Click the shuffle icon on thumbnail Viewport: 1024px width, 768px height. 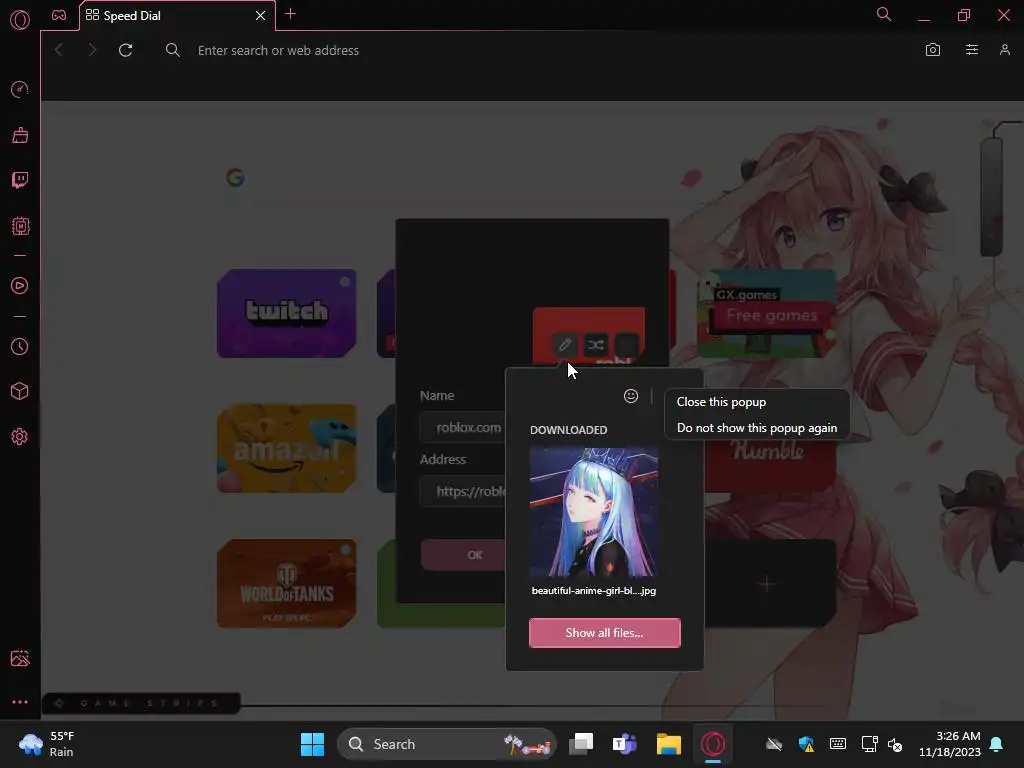(596, 344)
